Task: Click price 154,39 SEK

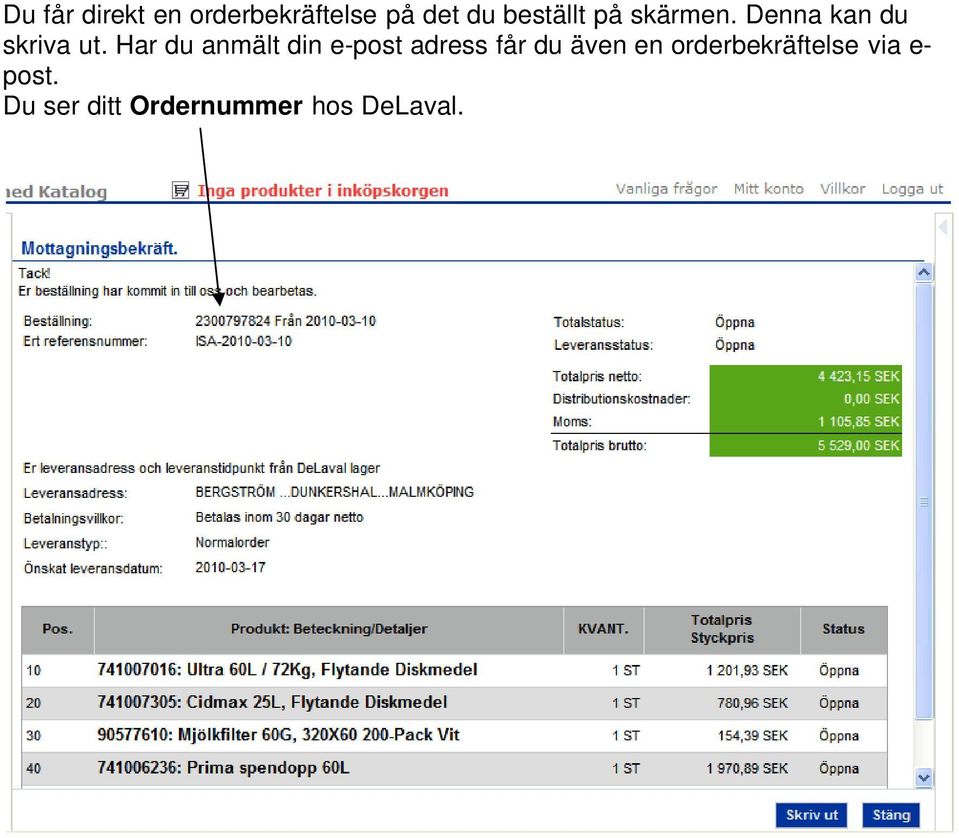Action: click(752, 736)
